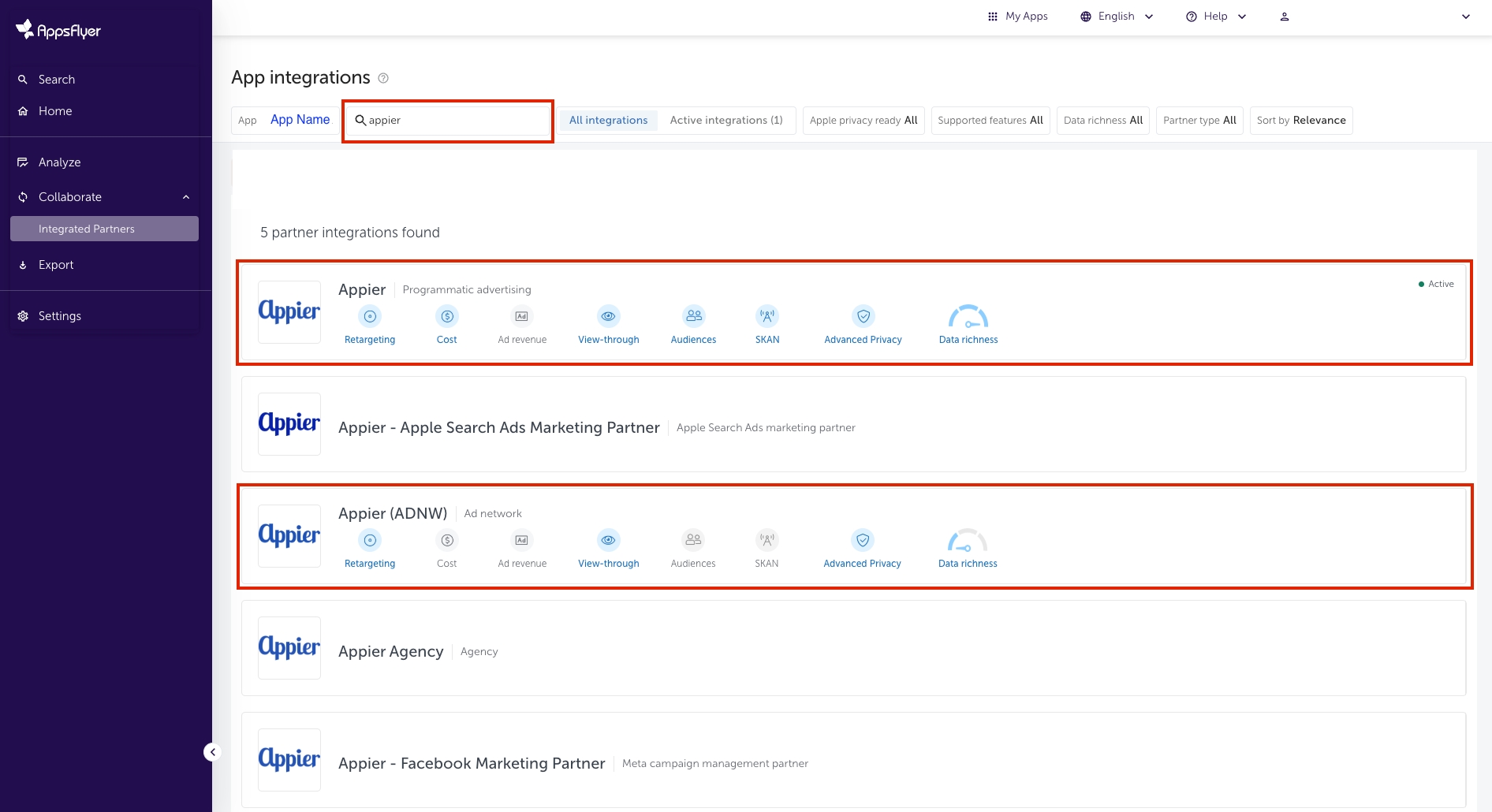Open the Sort by Relevance dropdown
The image size is (1492, 812).
pos(1300,121)
